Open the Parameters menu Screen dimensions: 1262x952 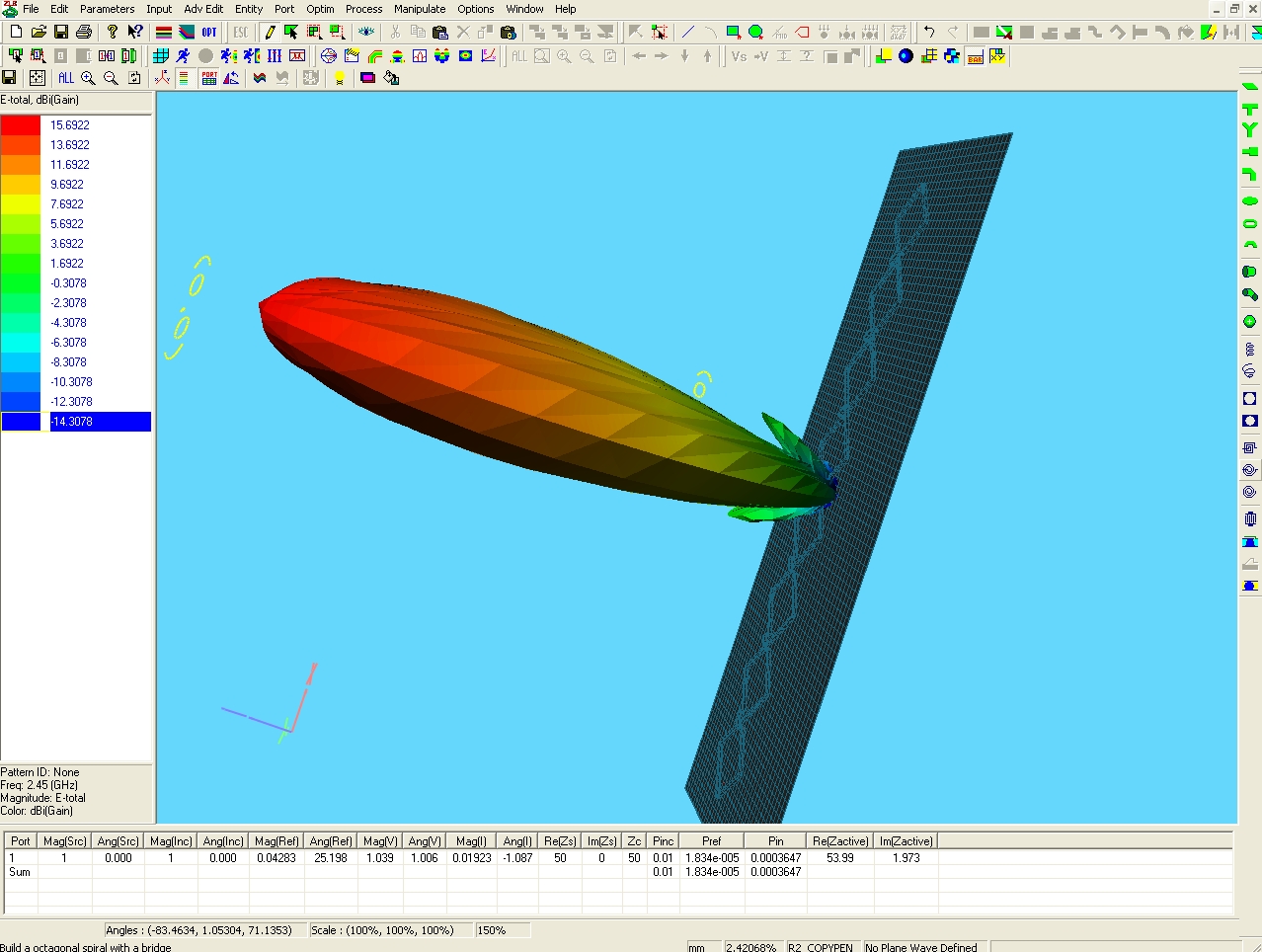click(107, 9)
